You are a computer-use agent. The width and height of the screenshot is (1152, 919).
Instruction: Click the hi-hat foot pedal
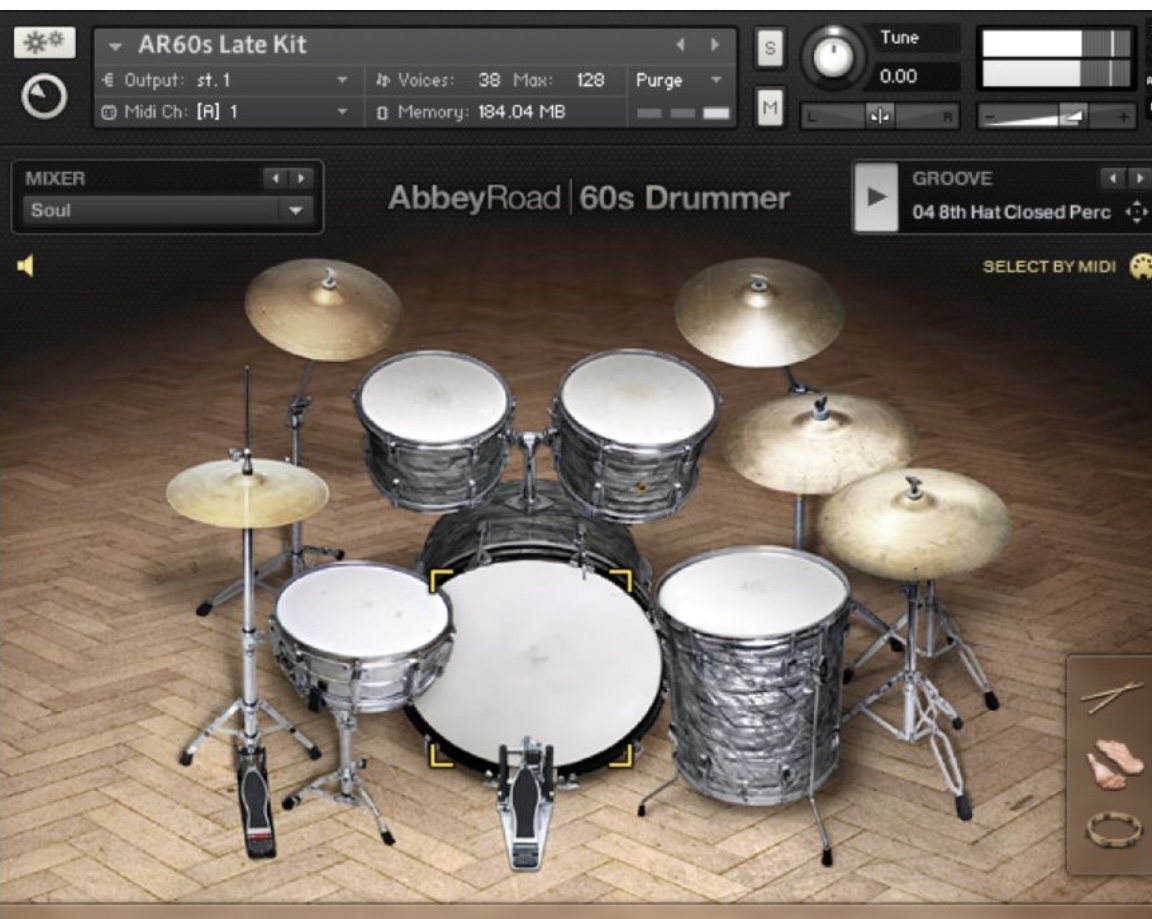256,804
